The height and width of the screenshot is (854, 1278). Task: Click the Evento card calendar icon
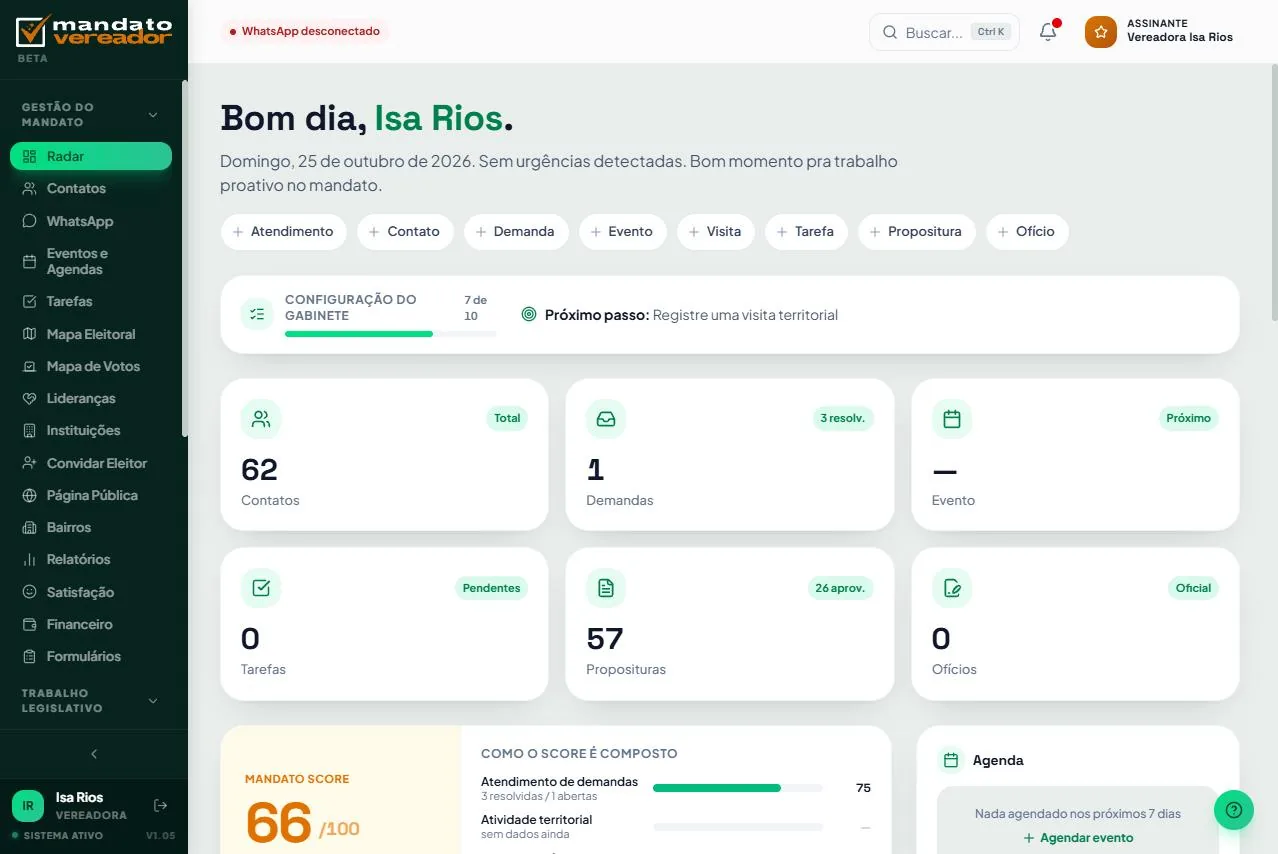tap(952, 419)
